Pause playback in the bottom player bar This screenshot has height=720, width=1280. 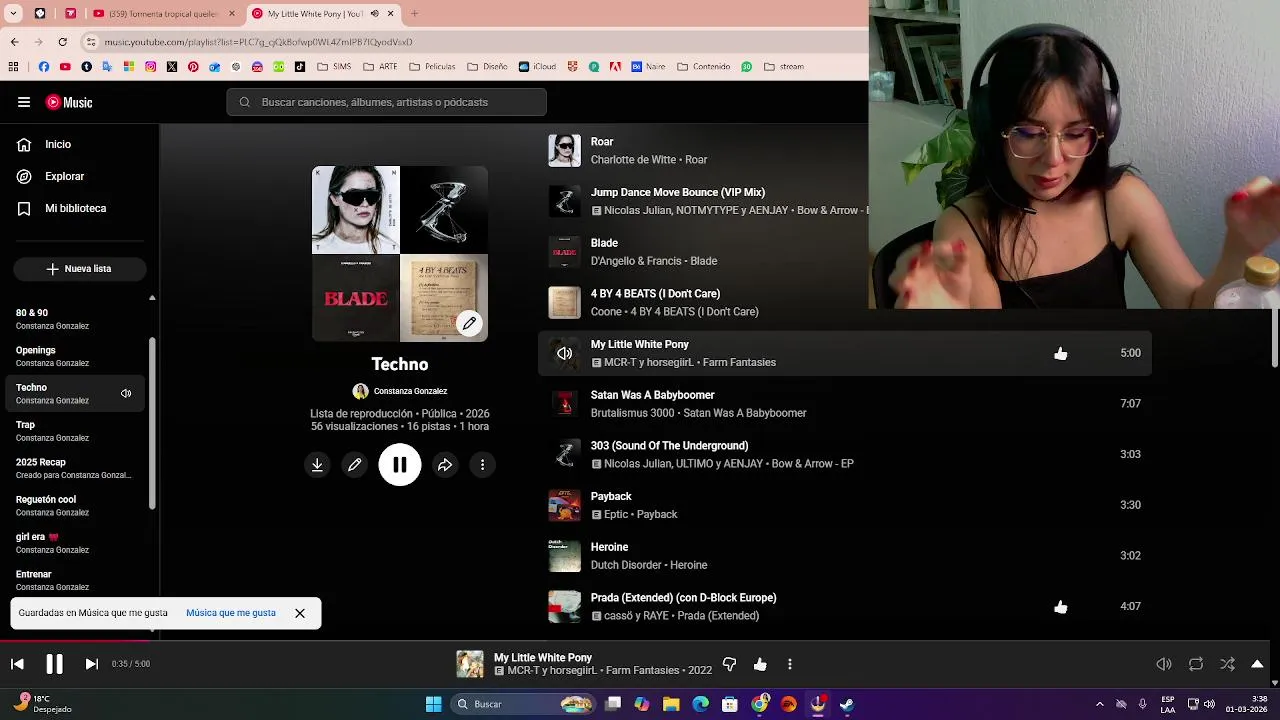(x=54, y=664)
